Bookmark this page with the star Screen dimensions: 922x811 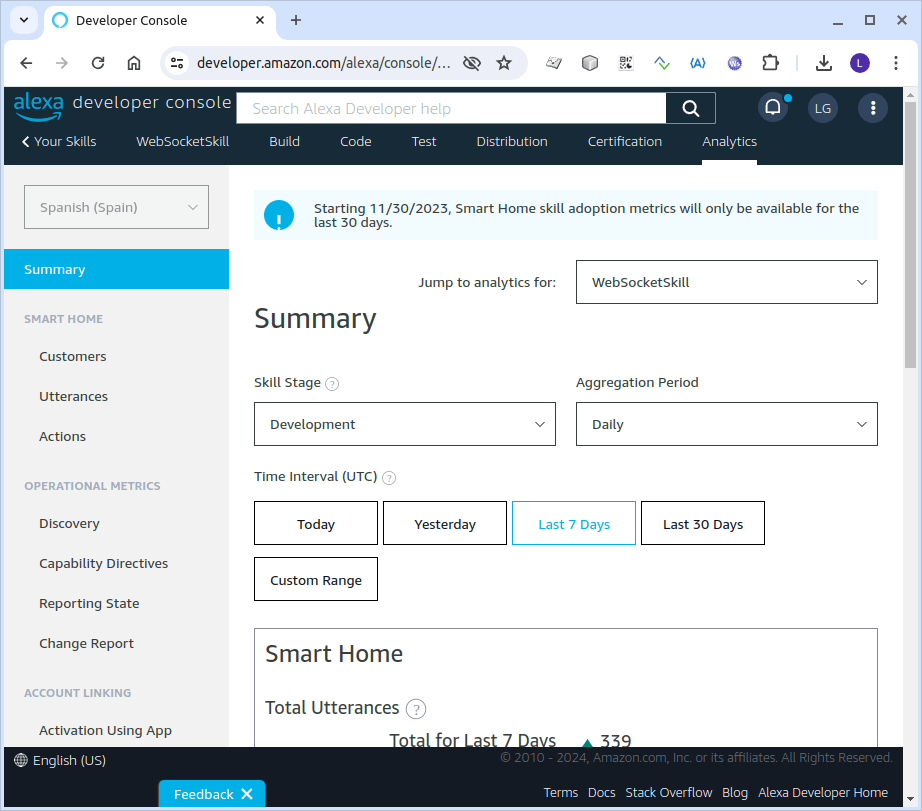tap(504, 63)
